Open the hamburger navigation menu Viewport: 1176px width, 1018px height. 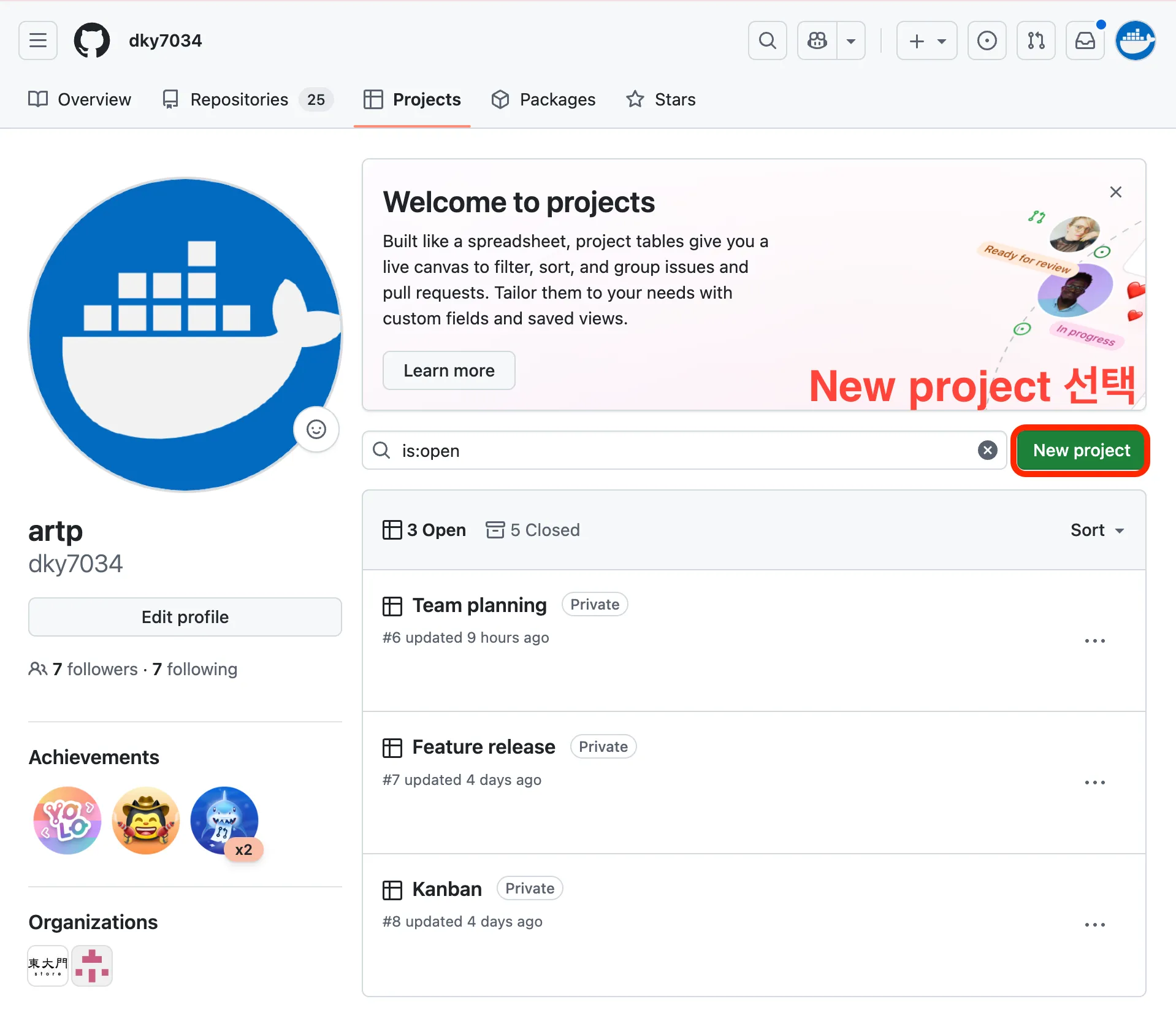click(x=38, y=40)
